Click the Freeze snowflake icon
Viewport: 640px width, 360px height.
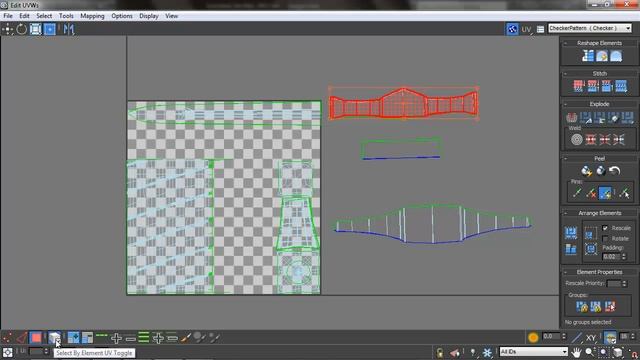[x=487, y=352]
